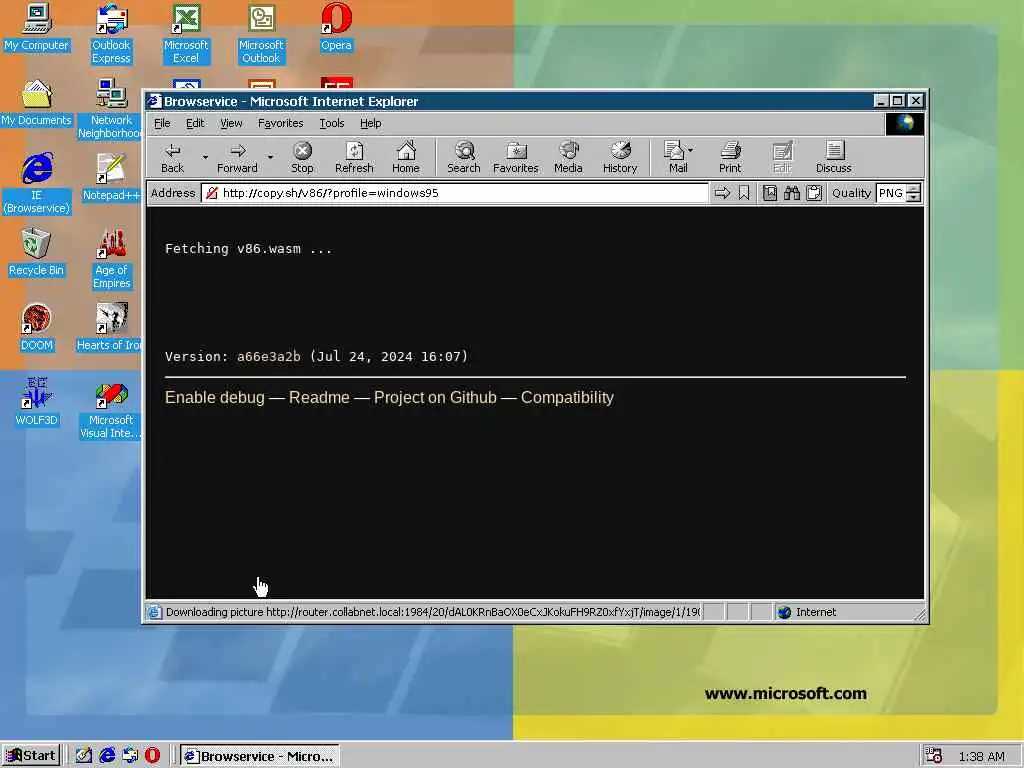Open the Help menu
Screen dimensions: 1024x768
tap(370, 123)
